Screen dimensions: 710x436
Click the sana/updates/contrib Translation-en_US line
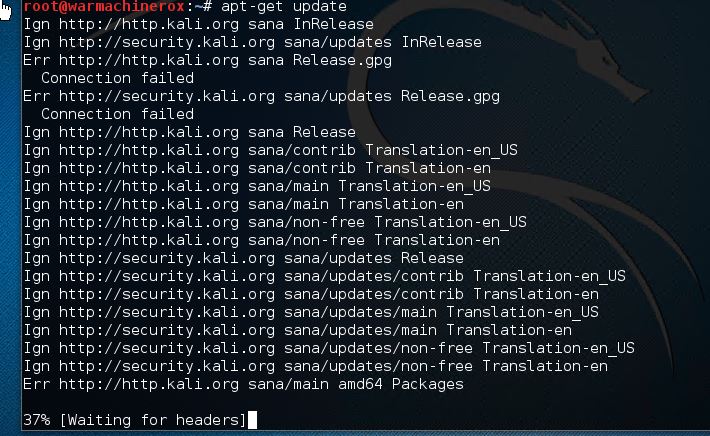(x=324, y=276)
